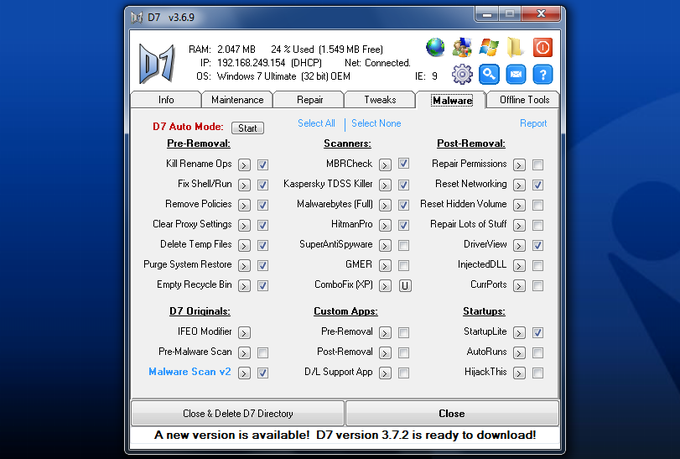Image resolution: width=680 pixels, height=459 pixels.
Task: Click Close & Delete D7 Directory
Action: [x=238, y=413]
